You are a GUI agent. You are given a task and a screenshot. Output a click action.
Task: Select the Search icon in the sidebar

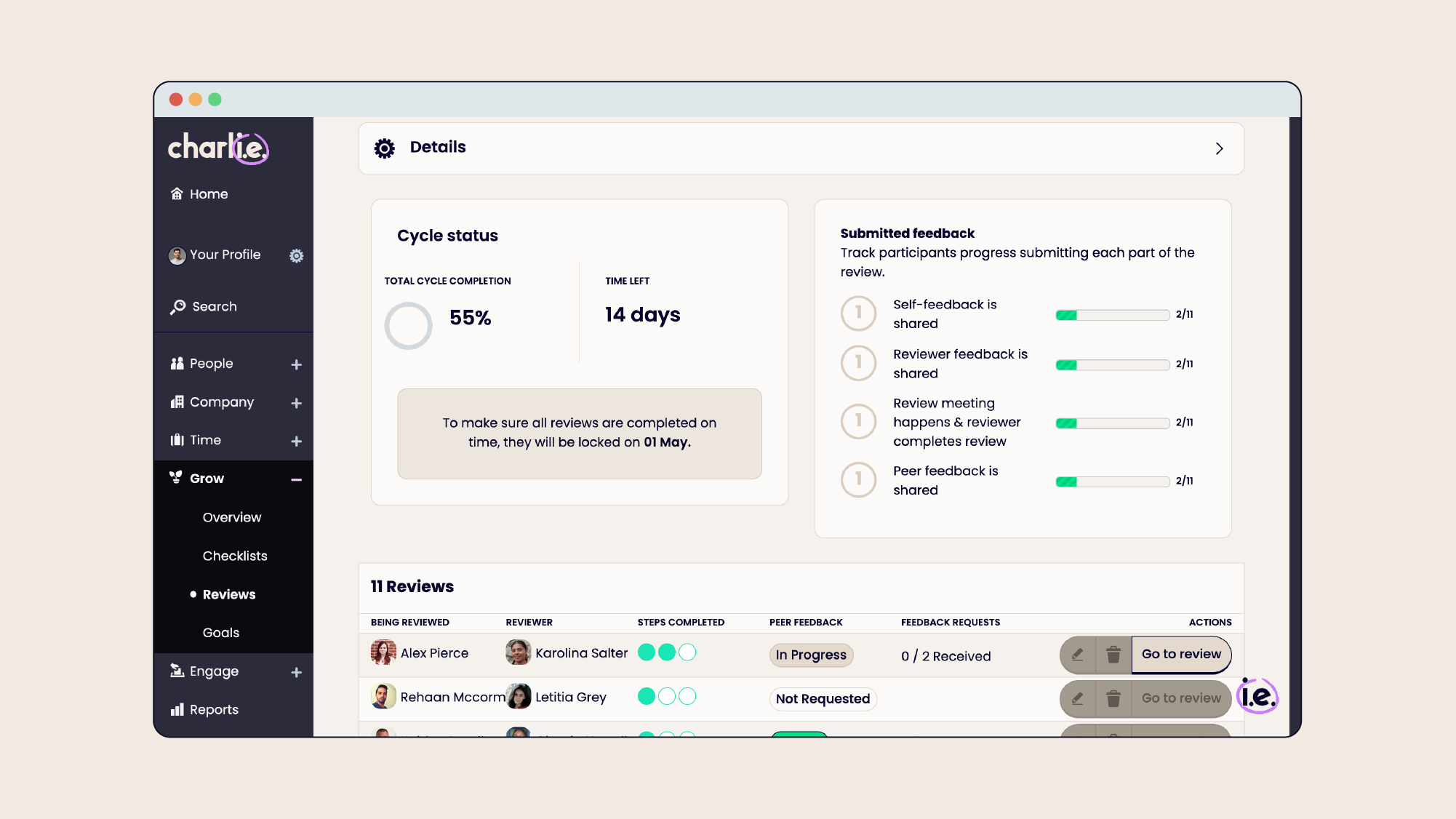(177, 306)
